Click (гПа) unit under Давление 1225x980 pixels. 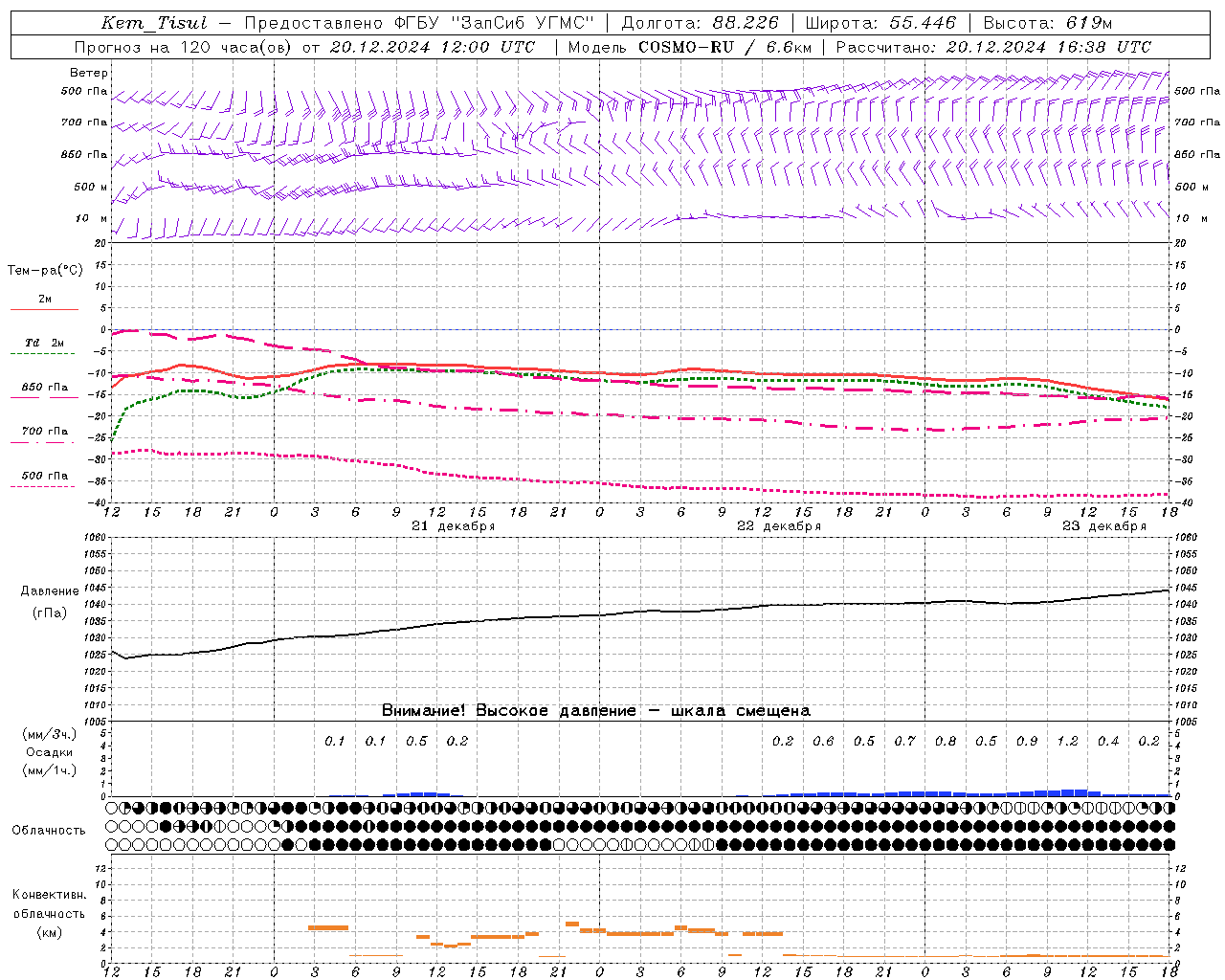pos(50,612)
